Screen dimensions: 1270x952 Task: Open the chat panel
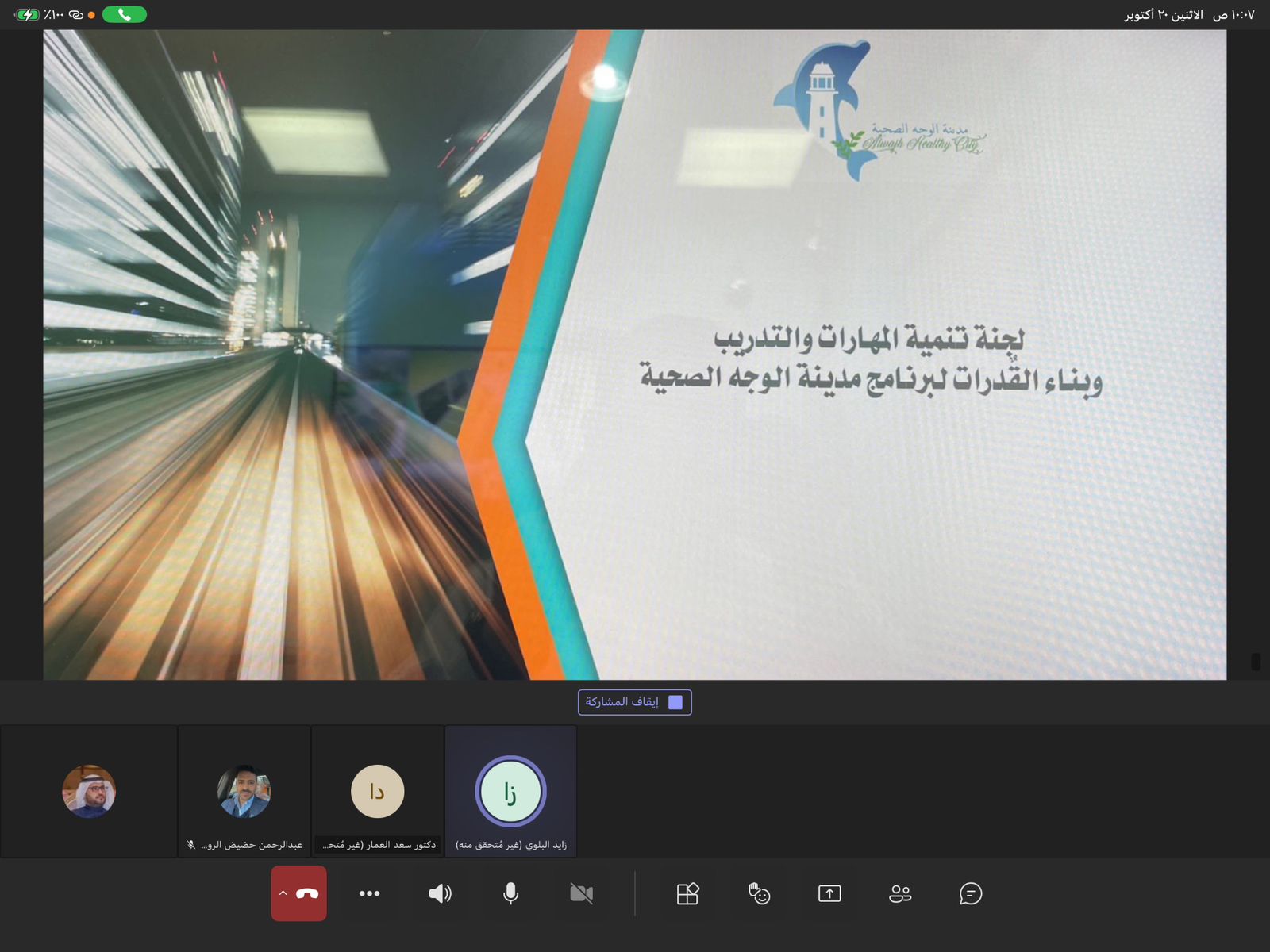point(969,893)
